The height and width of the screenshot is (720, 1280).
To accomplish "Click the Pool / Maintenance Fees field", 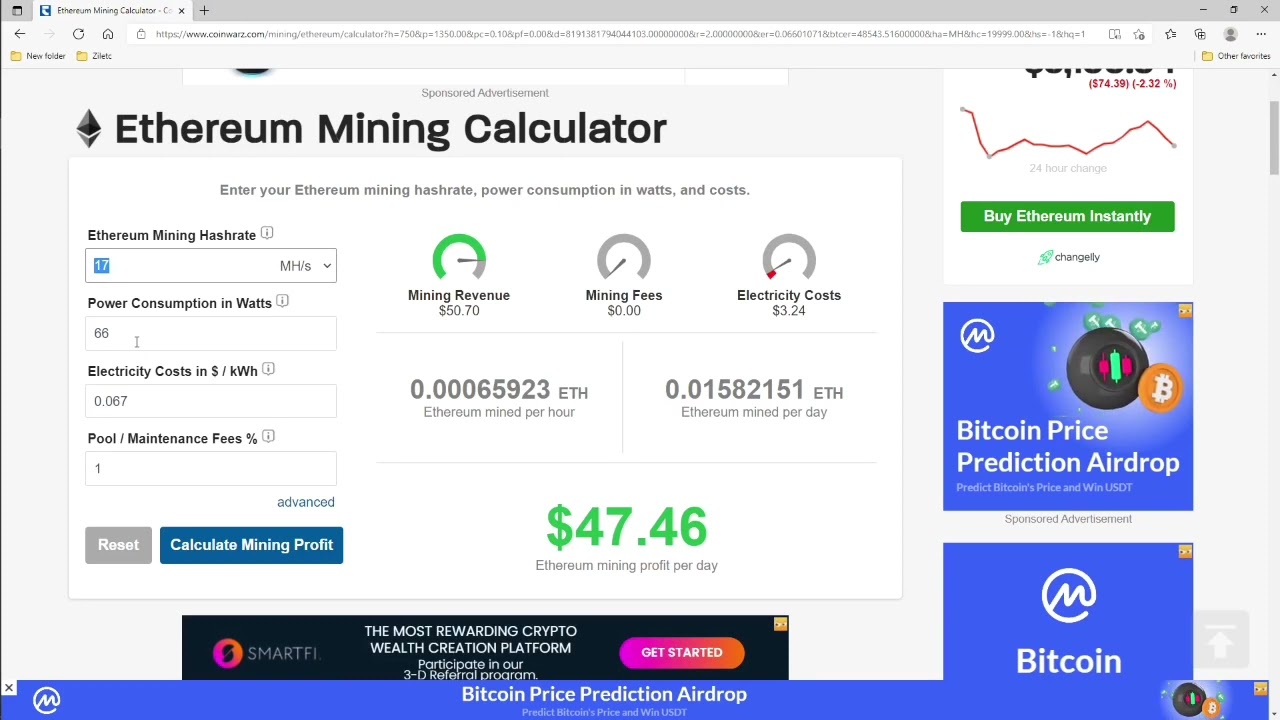I will pos(211,469).
